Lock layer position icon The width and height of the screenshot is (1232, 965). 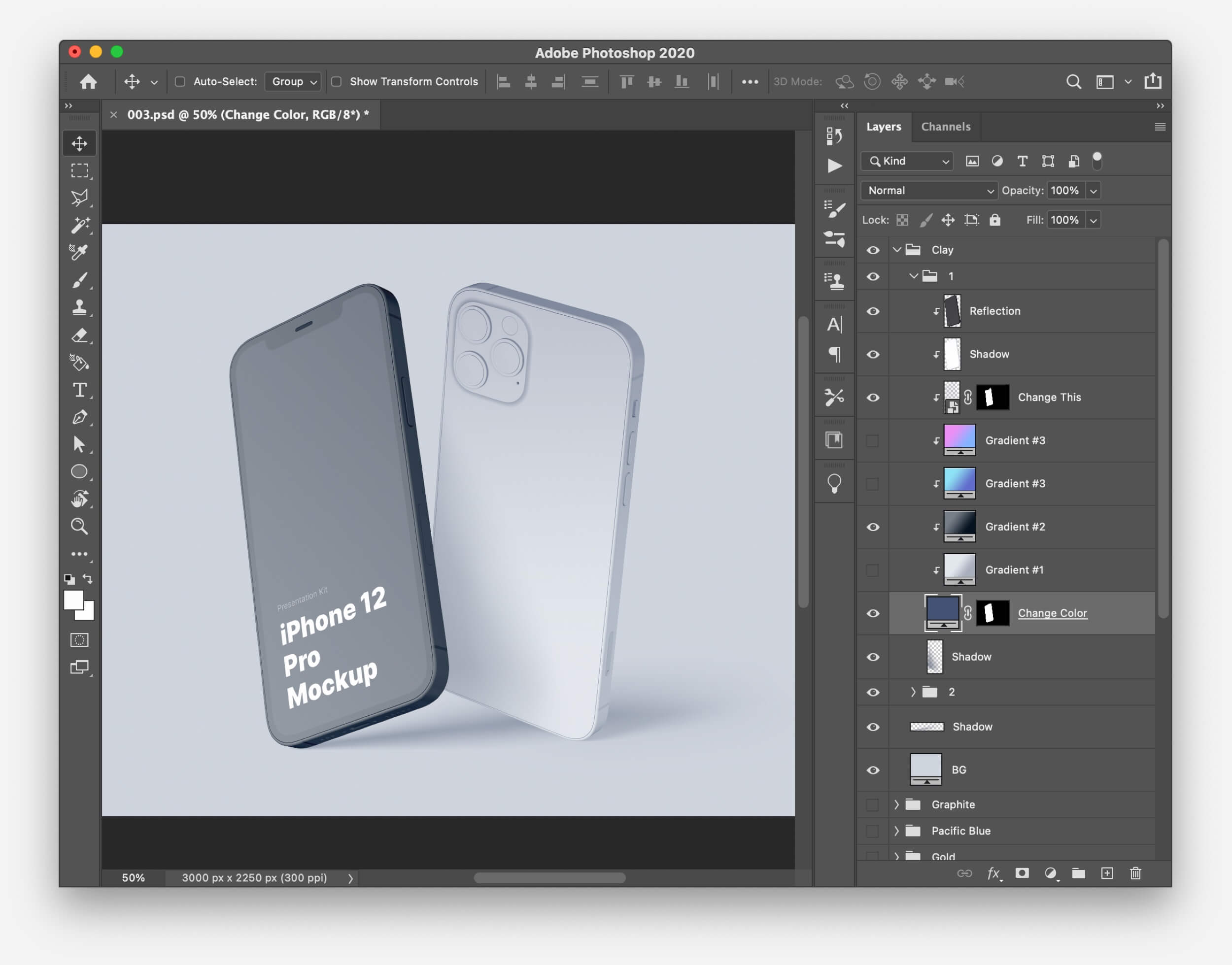pyautogui.click(x=948, y=220)
